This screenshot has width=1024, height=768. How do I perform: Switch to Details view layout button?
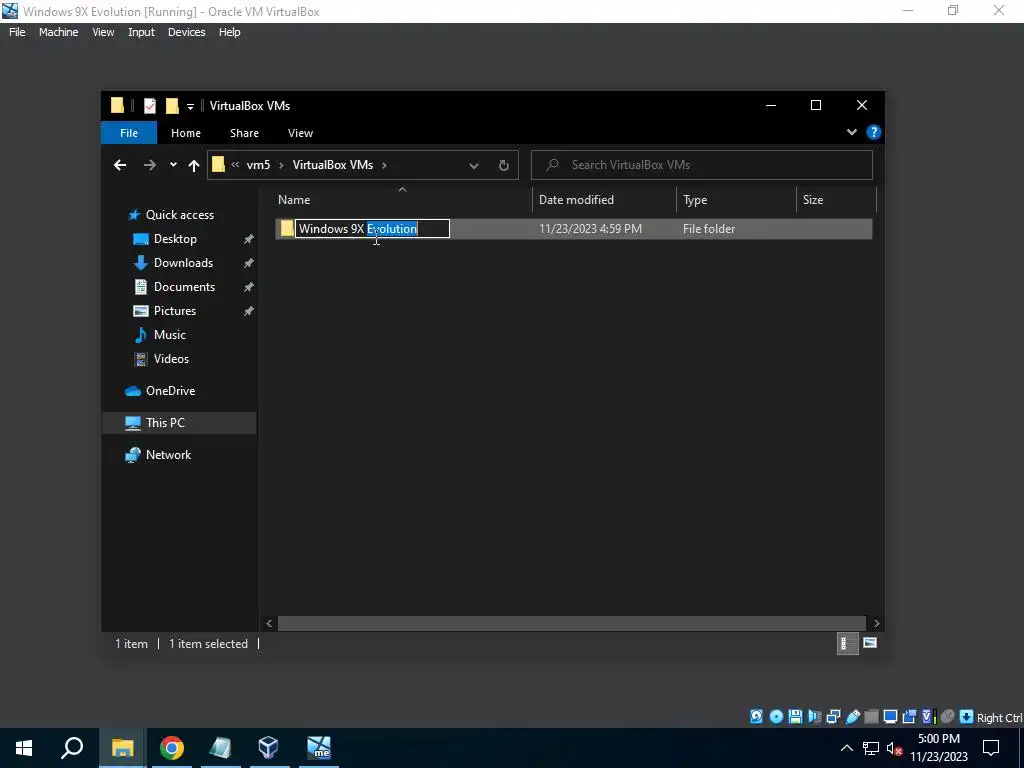pos(847,643)
